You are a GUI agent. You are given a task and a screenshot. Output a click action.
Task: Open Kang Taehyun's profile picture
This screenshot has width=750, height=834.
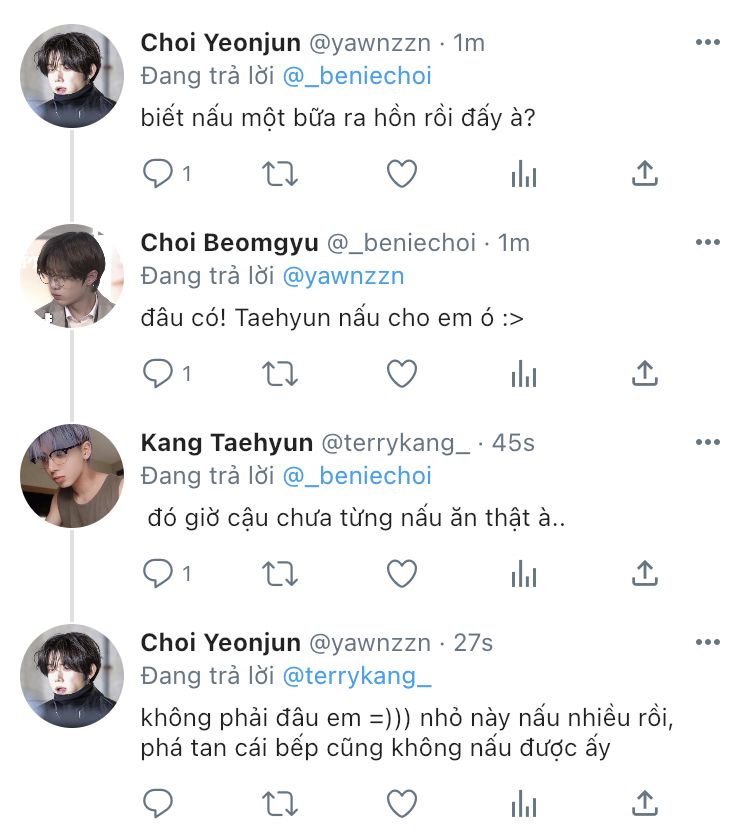coord(72,476)
